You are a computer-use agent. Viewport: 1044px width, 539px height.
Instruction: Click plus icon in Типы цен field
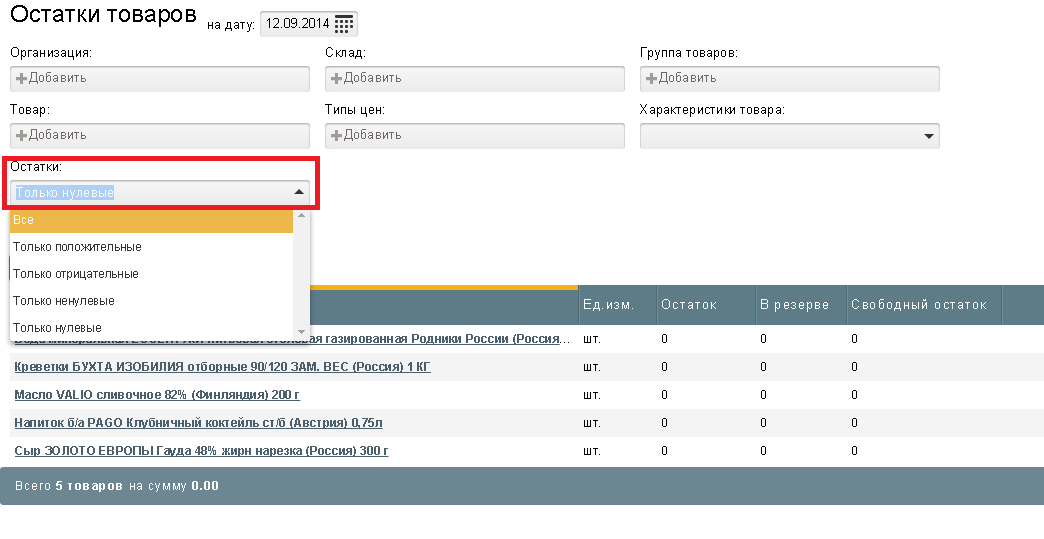[x=336, y=136]
